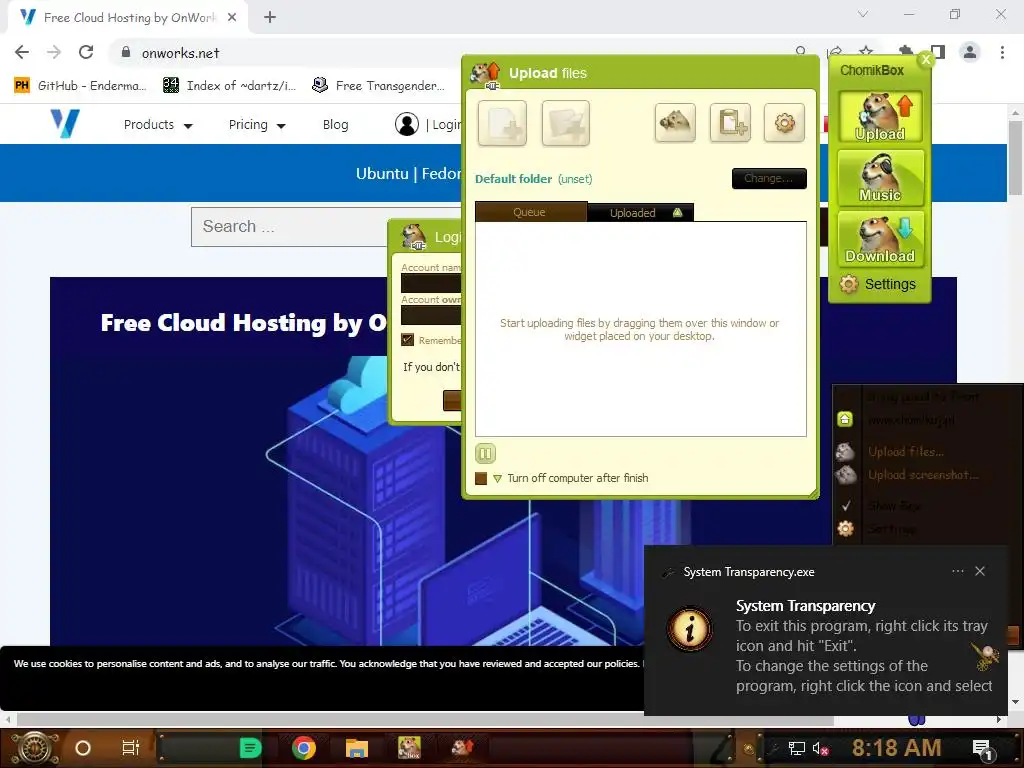Click the Login link in site header
Viewport: 1024px width, 768px height.
pyautogui.click(x=447, y=125)
